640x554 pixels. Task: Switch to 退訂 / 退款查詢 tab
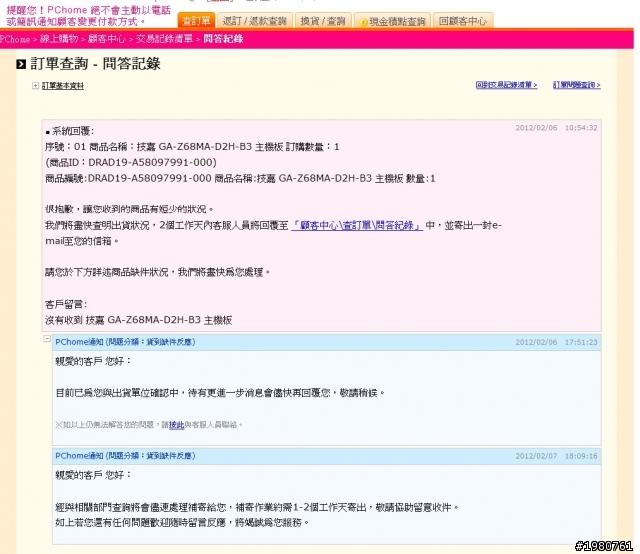tap(255, 20)
